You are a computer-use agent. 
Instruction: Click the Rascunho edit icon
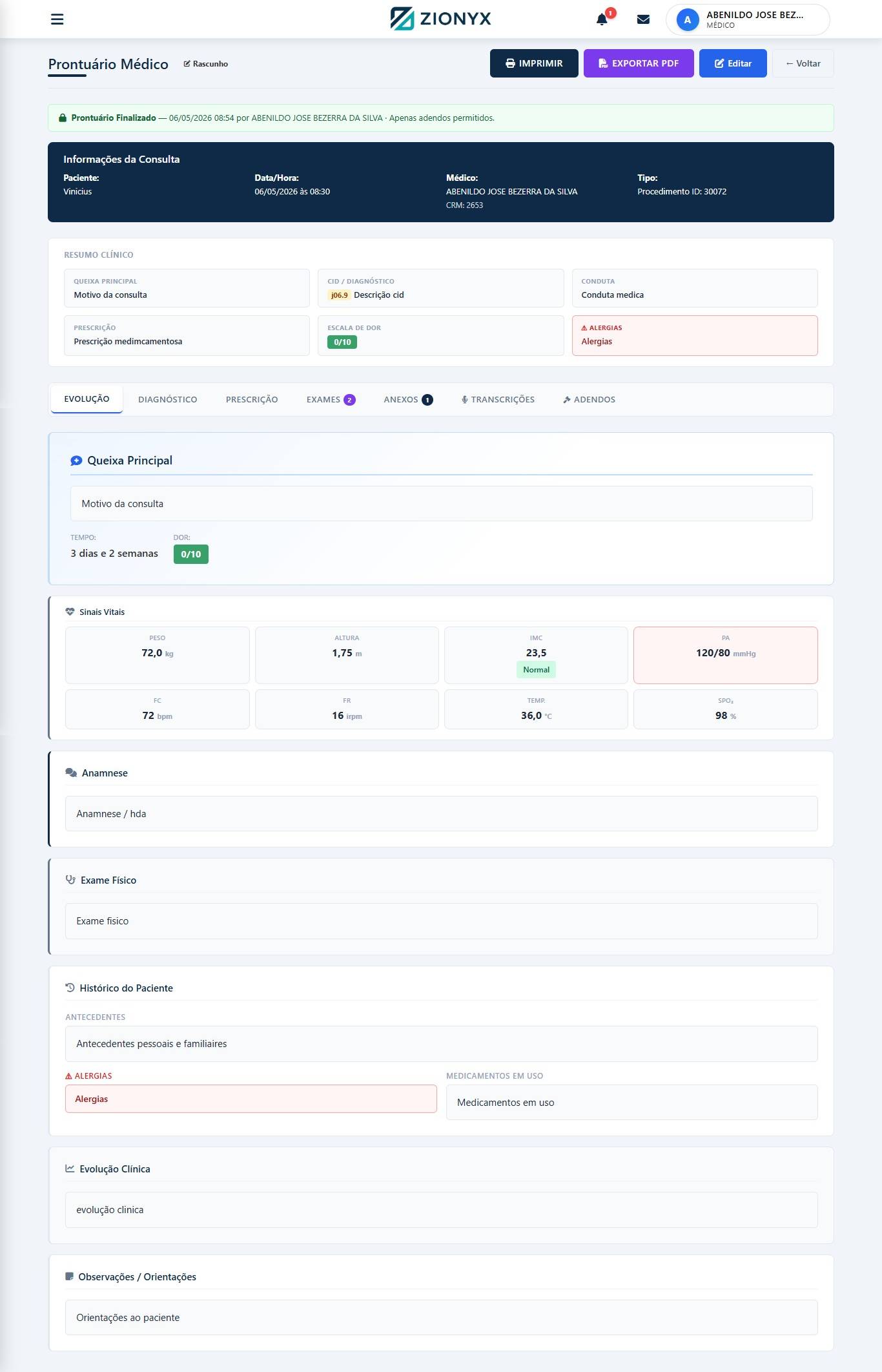[x=187, y=64]
